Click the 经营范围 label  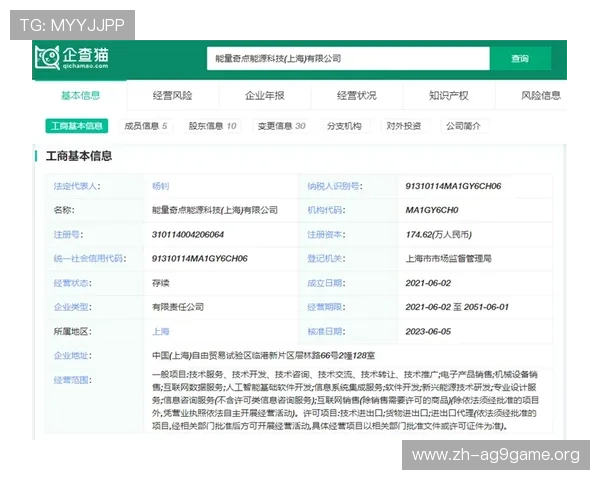click(x=73, y=380)
